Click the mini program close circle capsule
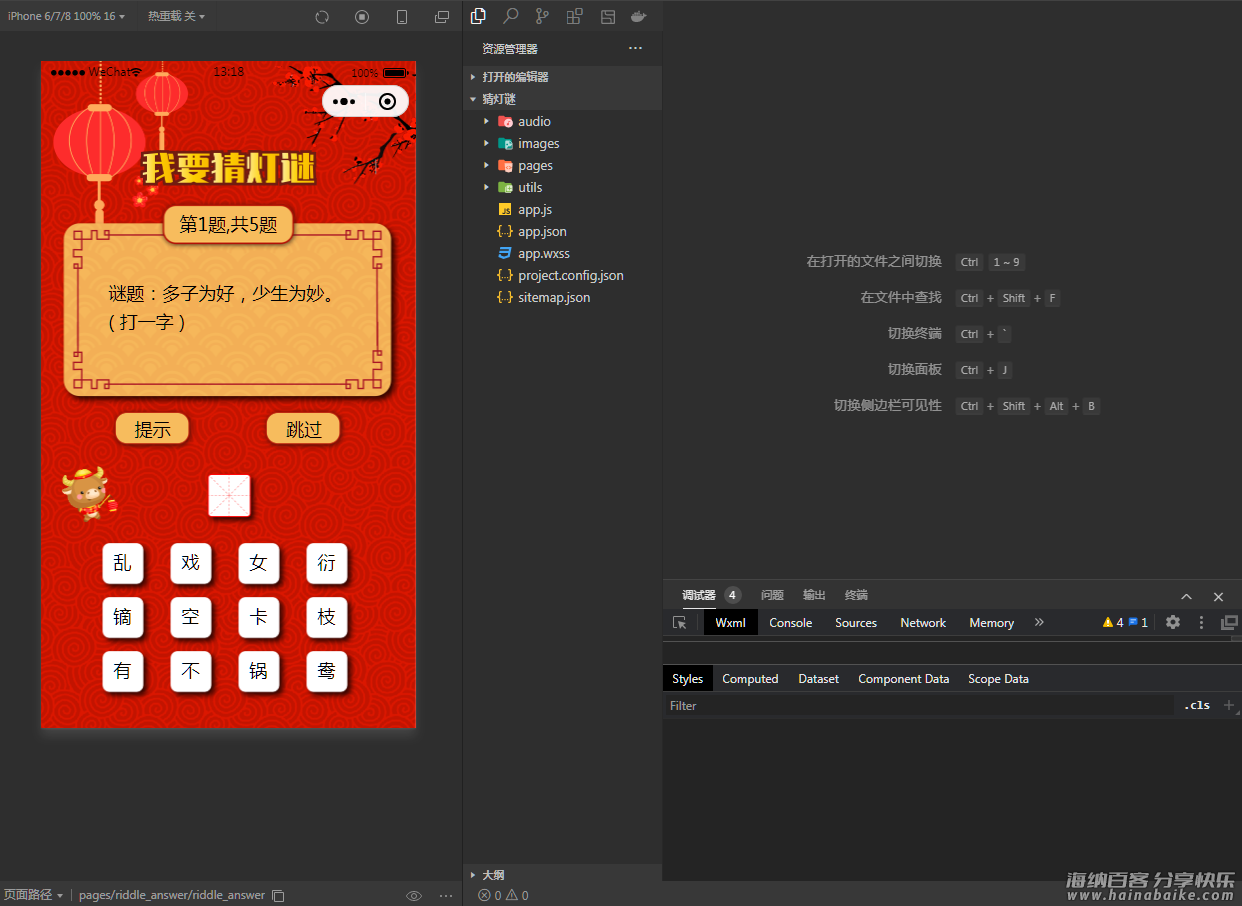Image resolution: width=1242 pixels, height=906 pixels. click(388, 101)
